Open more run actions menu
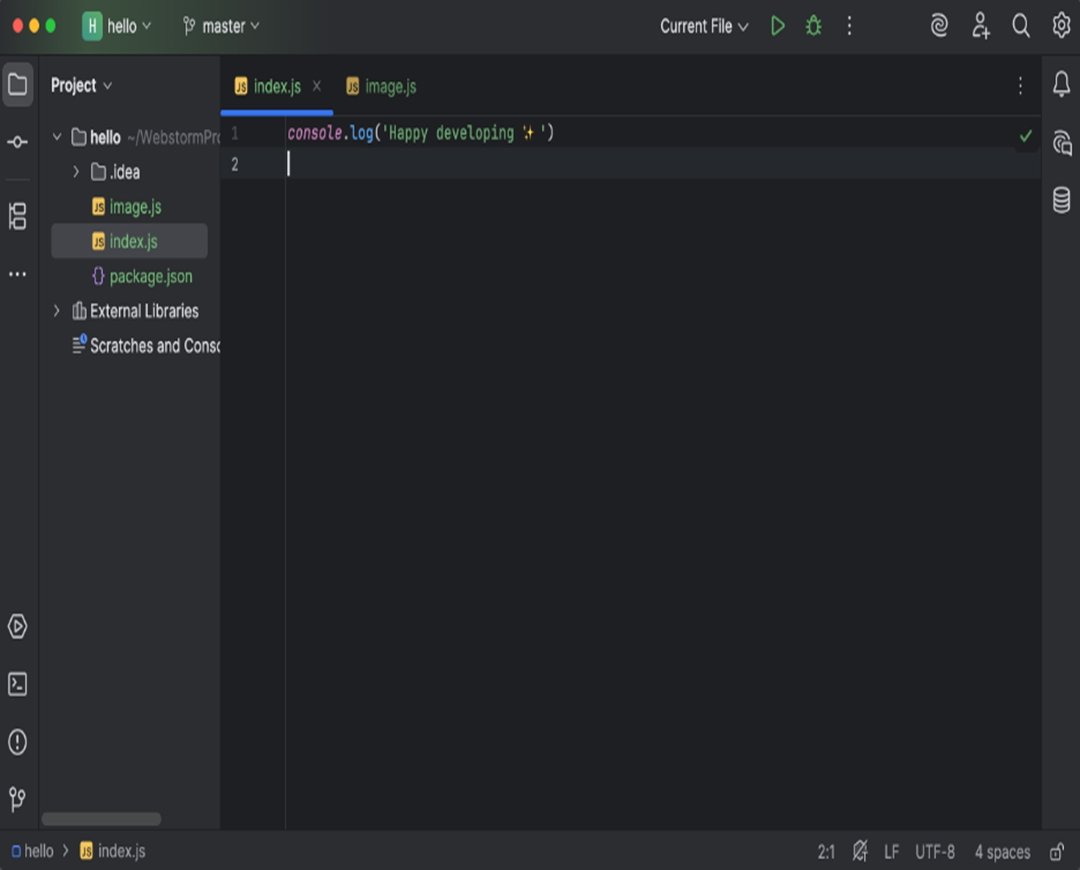This screenshot has height=870, width=1080. pos(849,26)
